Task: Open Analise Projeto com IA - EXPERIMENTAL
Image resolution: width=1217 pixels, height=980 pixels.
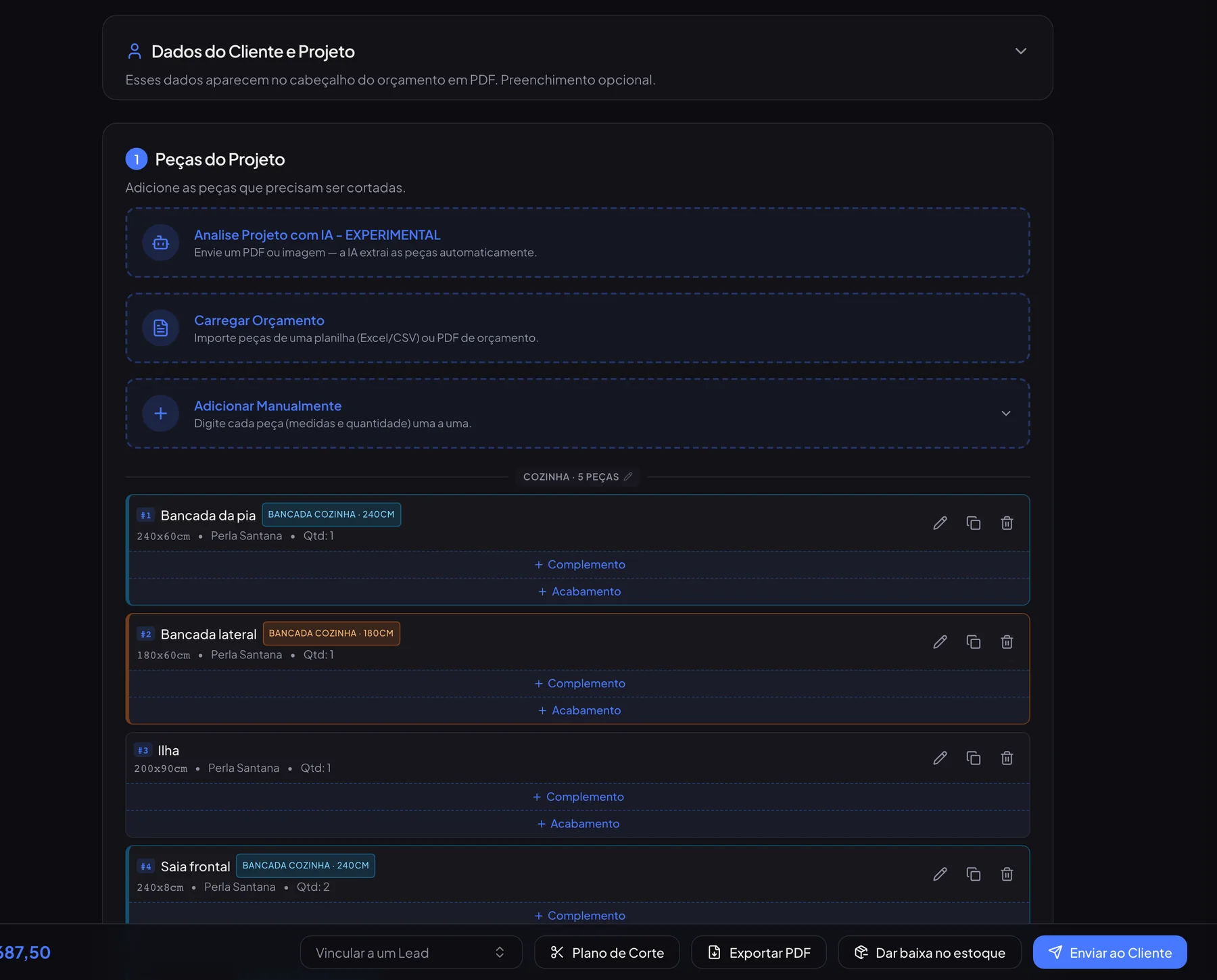Action: click(x=577, y=243)
